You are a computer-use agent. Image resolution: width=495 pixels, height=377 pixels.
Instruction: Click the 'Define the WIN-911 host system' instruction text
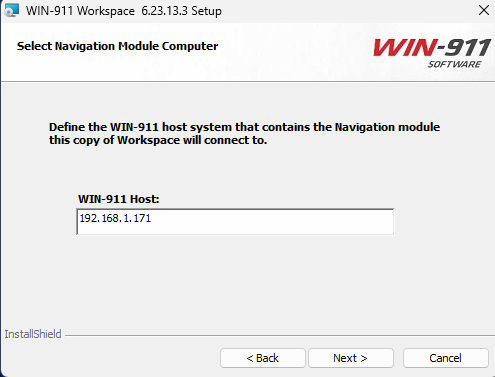coord(244,133)
